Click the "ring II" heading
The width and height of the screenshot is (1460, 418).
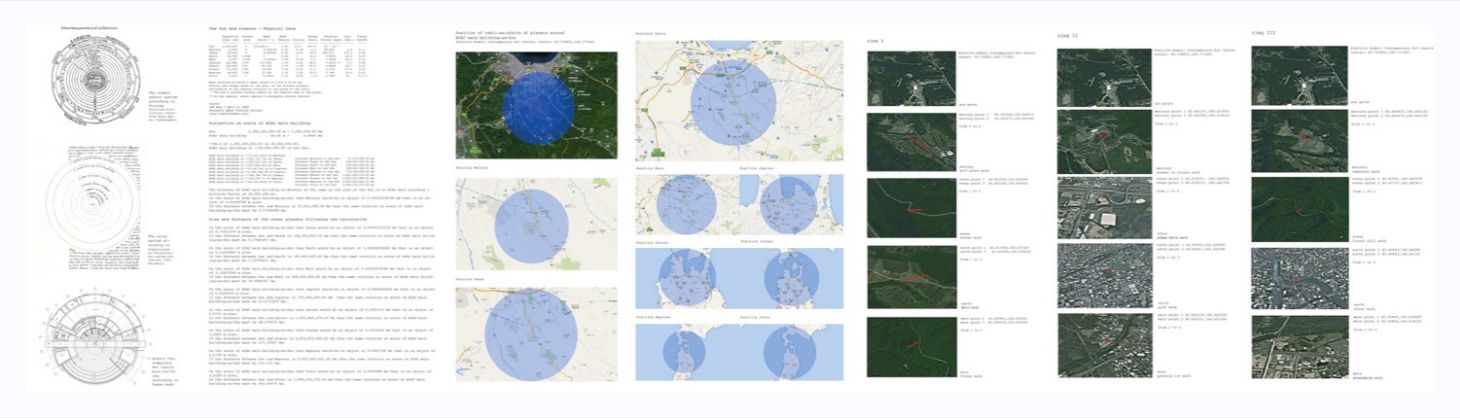tap(1067, 35)
